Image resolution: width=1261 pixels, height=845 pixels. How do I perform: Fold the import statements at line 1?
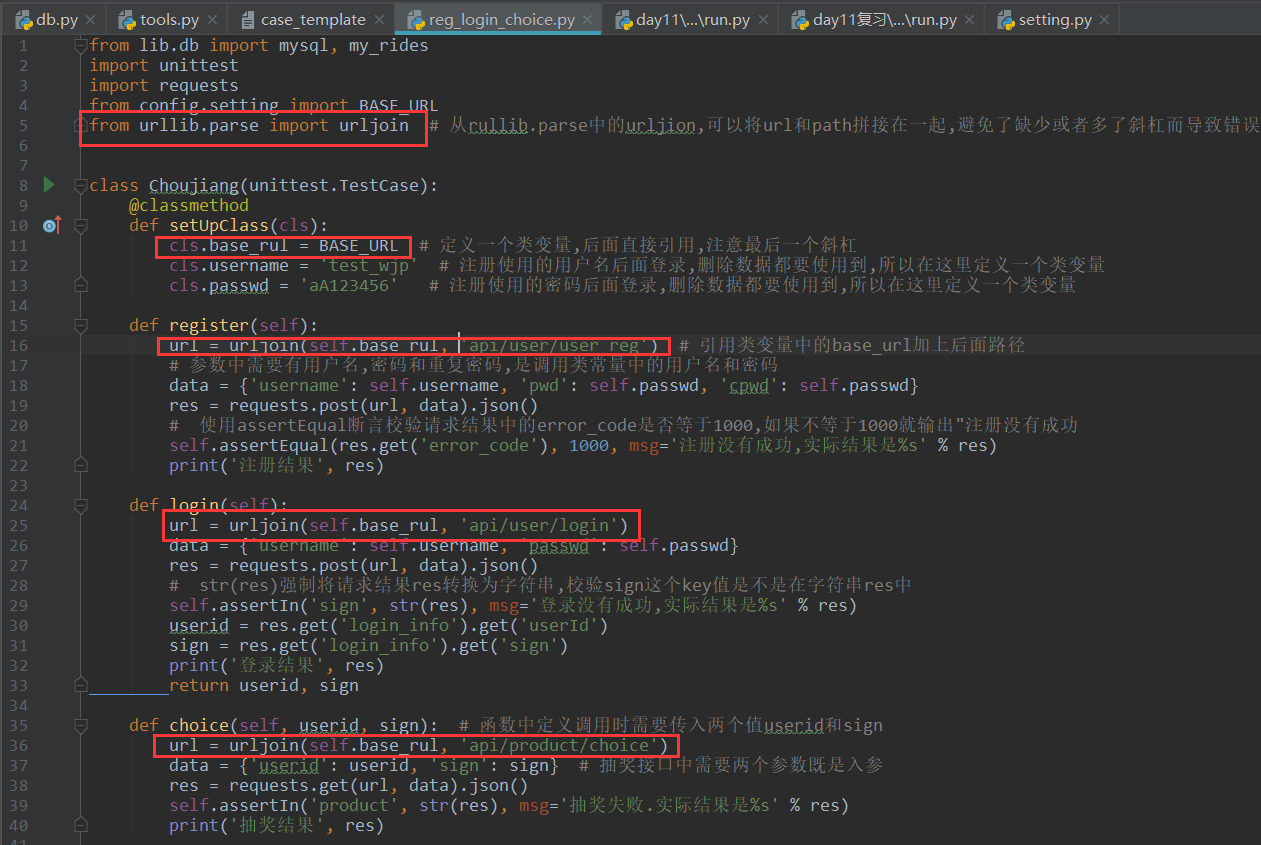pos(79,45)
